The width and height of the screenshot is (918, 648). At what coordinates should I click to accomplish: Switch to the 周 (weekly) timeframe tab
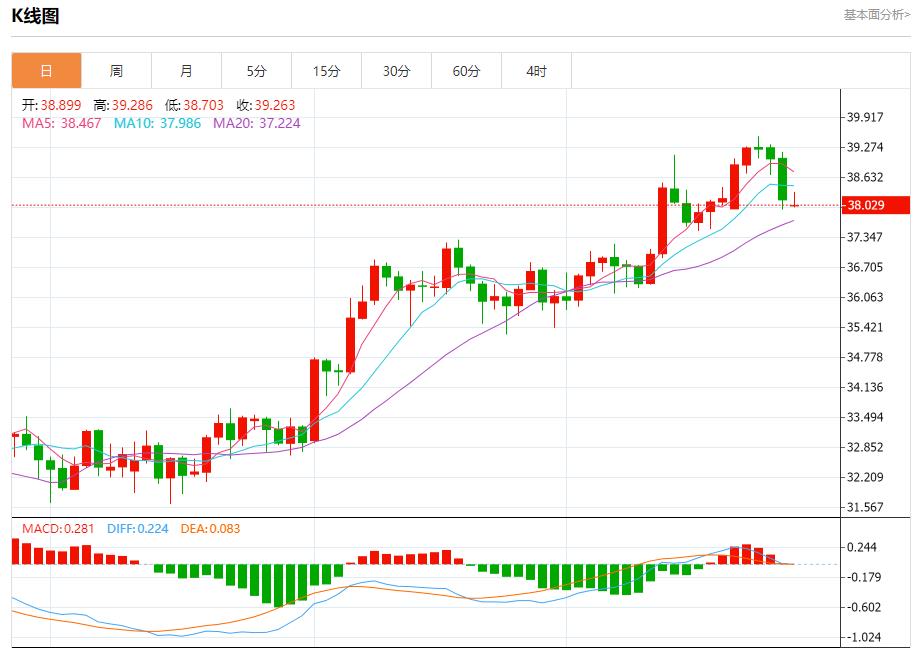tap(117, 71)
